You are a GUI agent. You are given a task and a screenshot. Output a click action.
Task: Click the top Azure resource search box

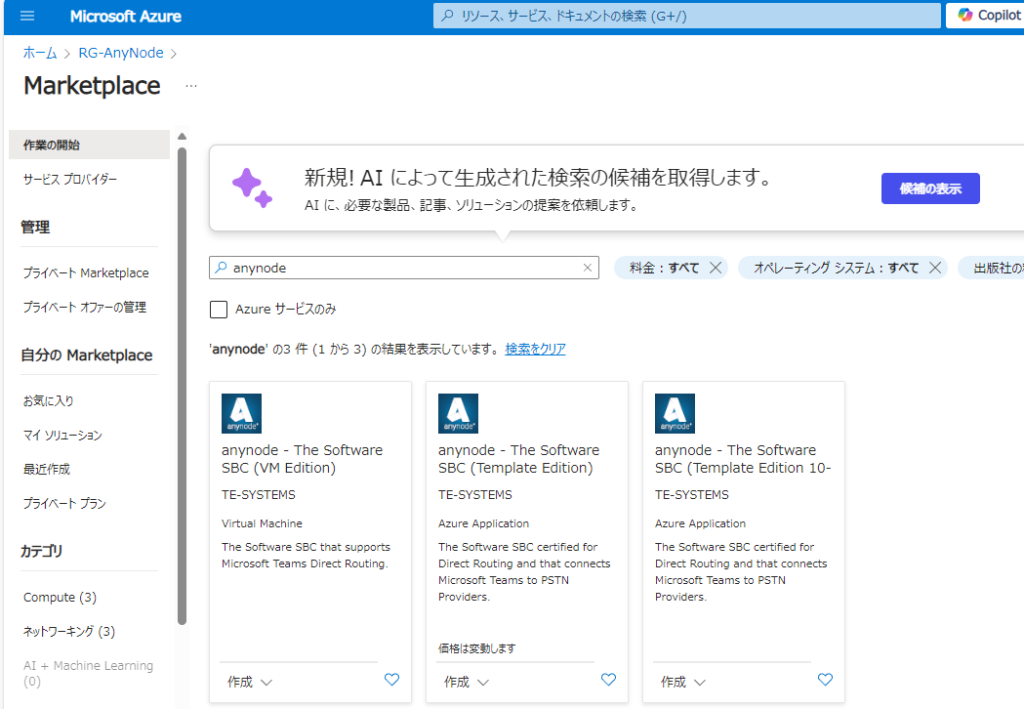[x=688, y=16]
